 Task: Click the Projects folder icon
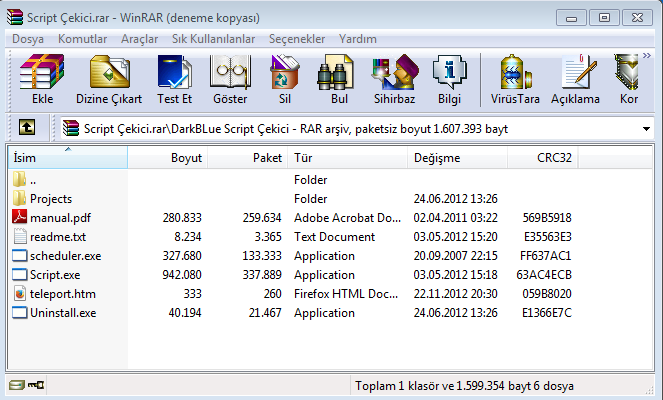pos(19,198)
